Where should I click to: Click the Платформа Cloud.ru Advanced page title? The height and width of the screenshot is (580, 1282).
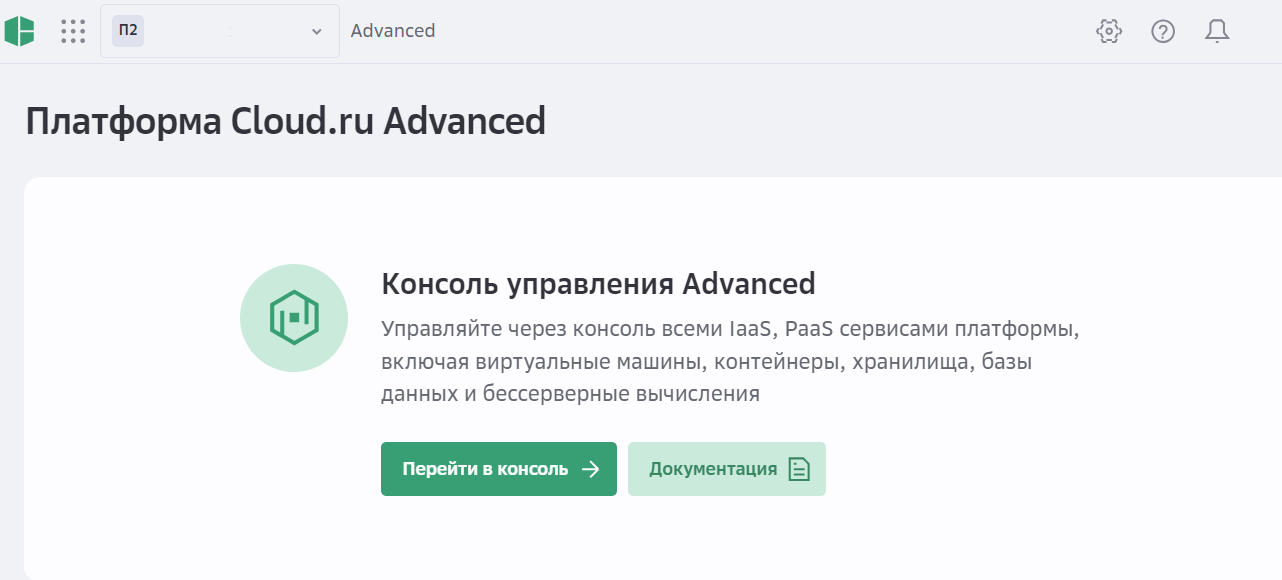click(x=286, y=121)
